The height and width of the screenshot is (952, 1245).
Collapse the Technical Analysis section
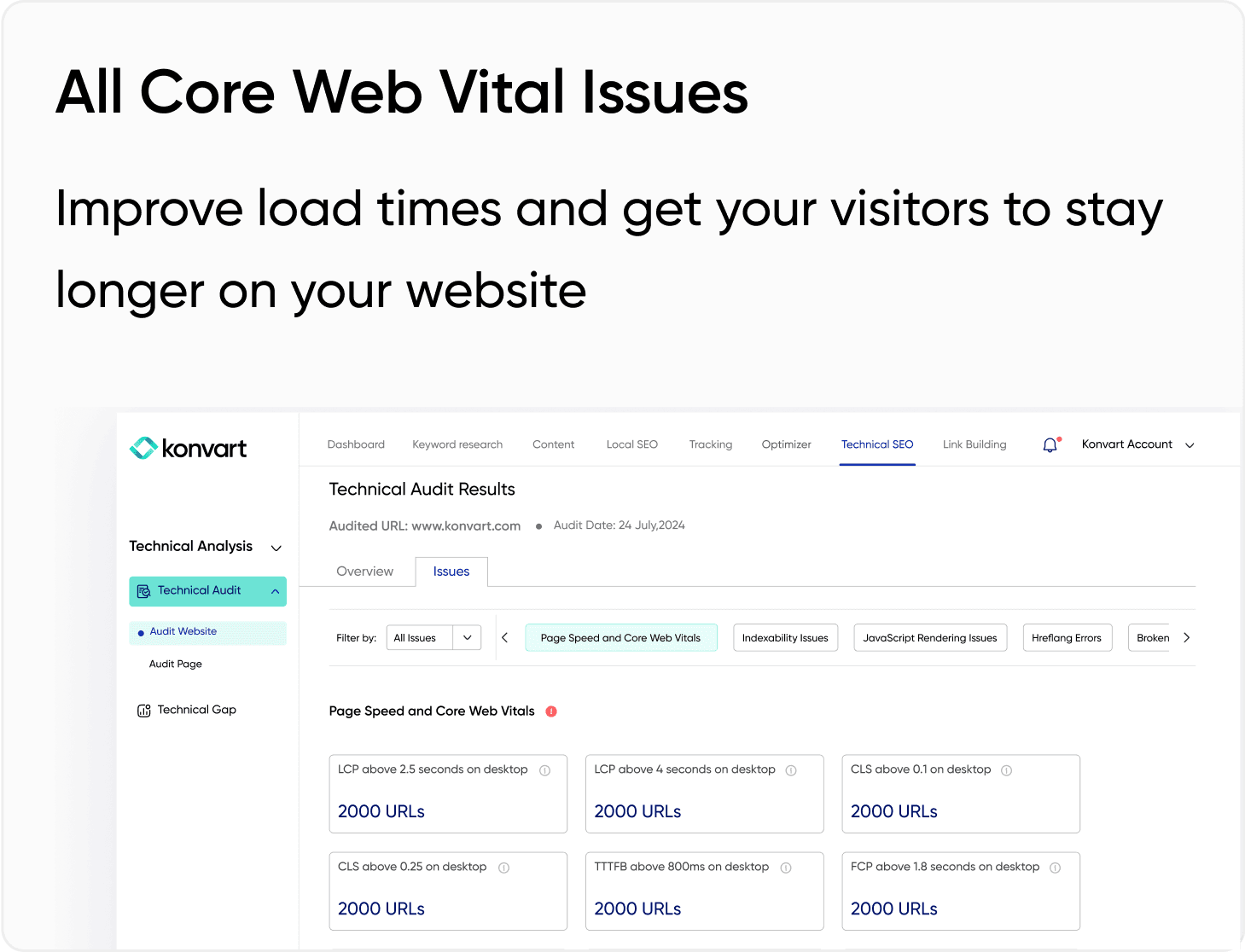276,548
